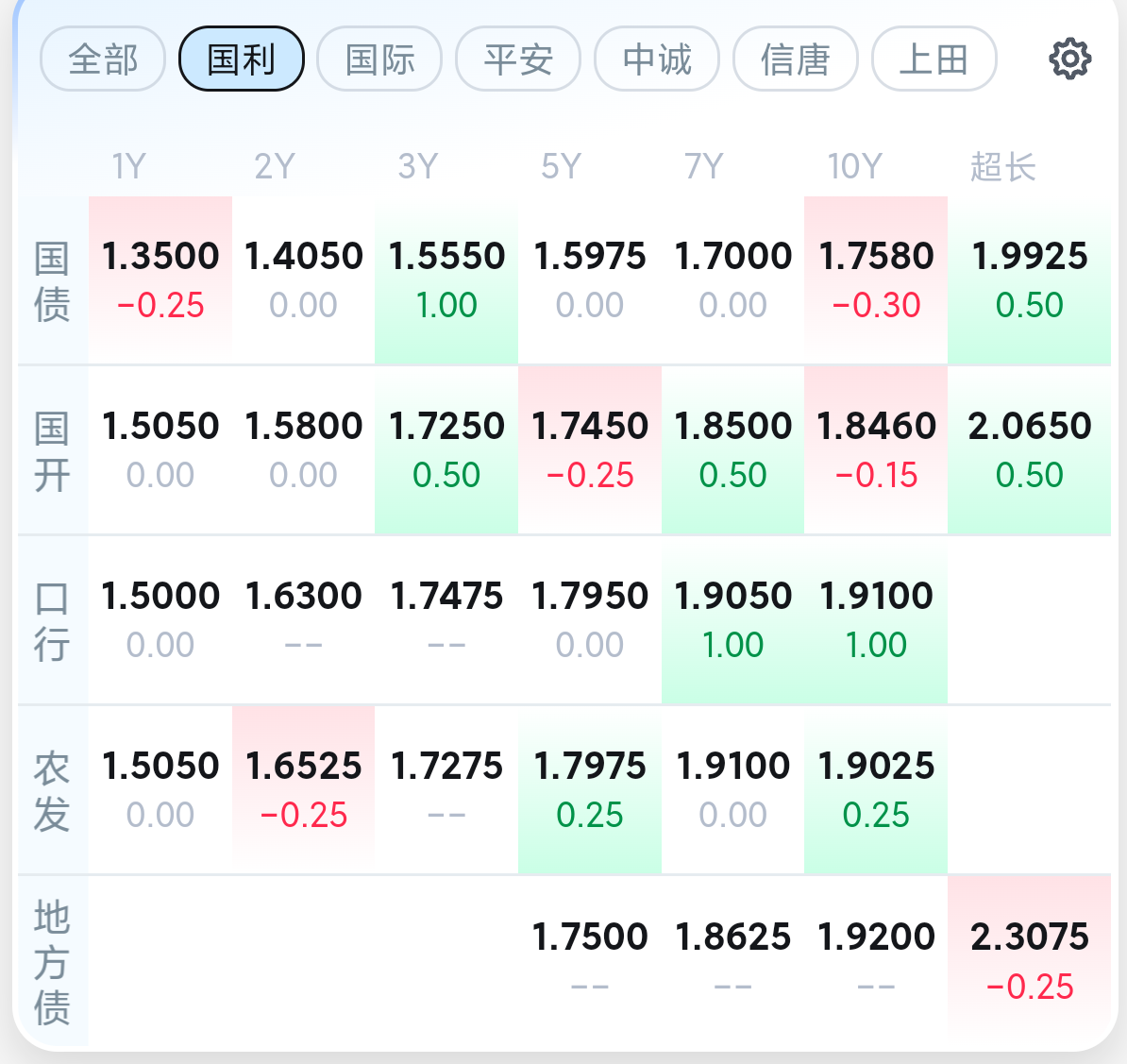Select the 国开 5Y cell 1.7450
The width and height of the screenshot is (1127, 1064).
[x=590, y=449]
